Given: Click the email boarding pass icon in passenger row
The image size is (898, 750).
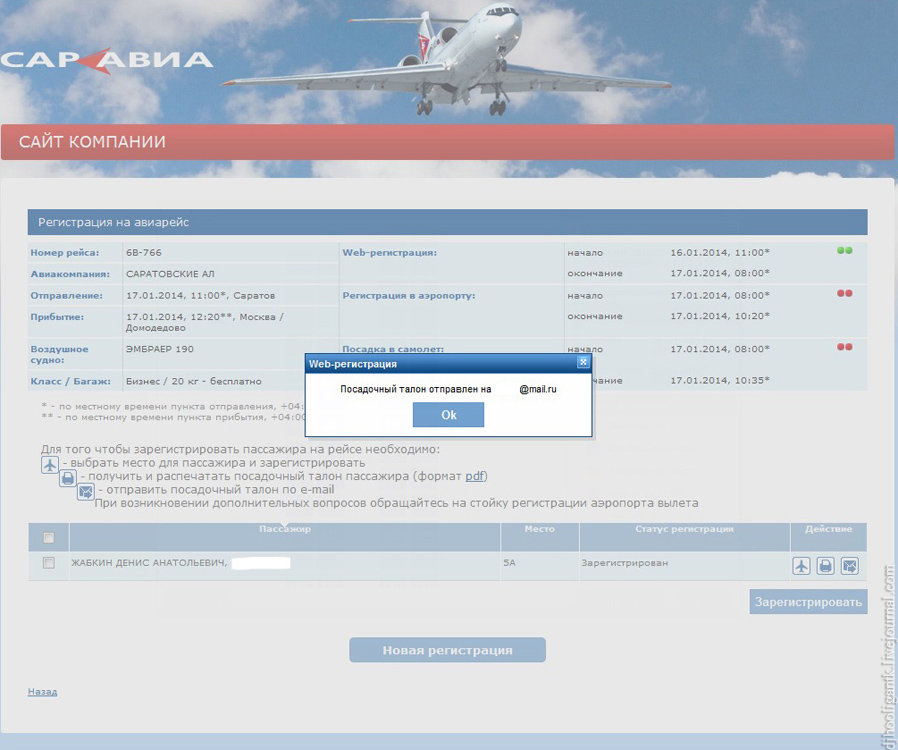Looking at the screenshot, I should 849,566.
